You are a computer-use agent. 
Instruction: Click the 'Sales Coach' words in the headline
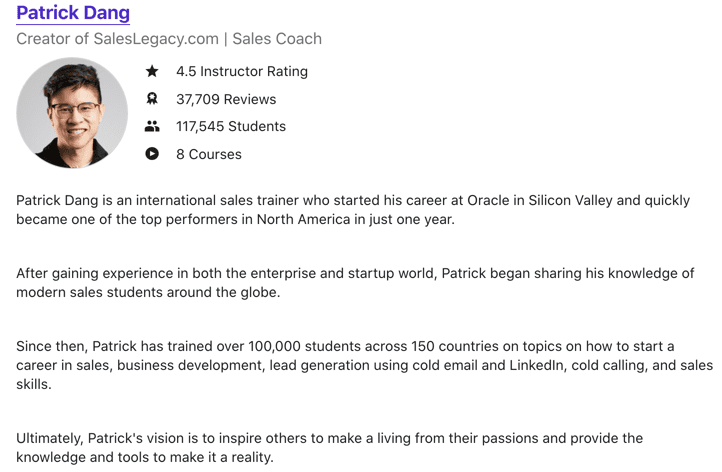[x=277, y=39]
